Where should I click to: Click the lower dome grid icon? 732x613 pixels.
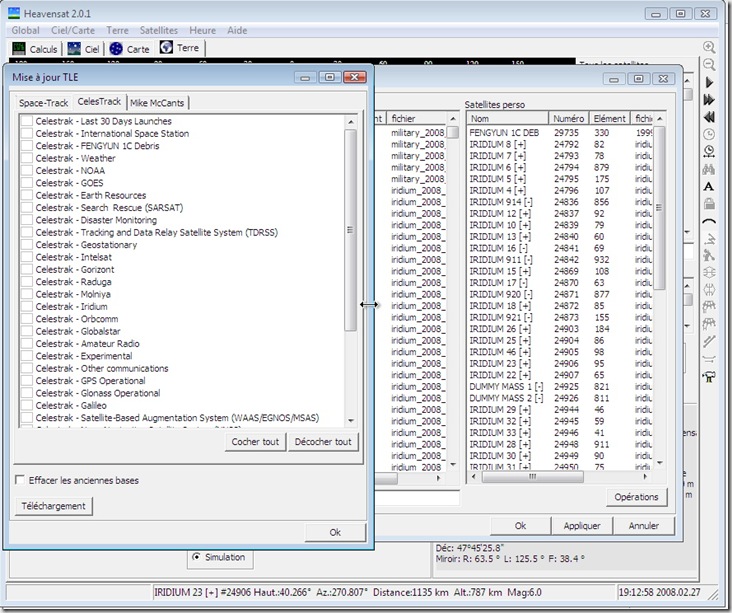709,324
